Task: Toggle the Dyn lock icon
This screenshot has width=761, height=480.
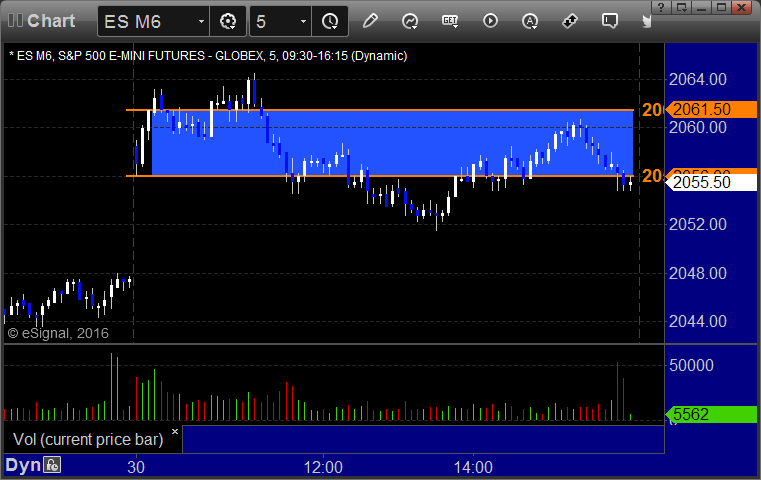Action: [x=52, y=465]
